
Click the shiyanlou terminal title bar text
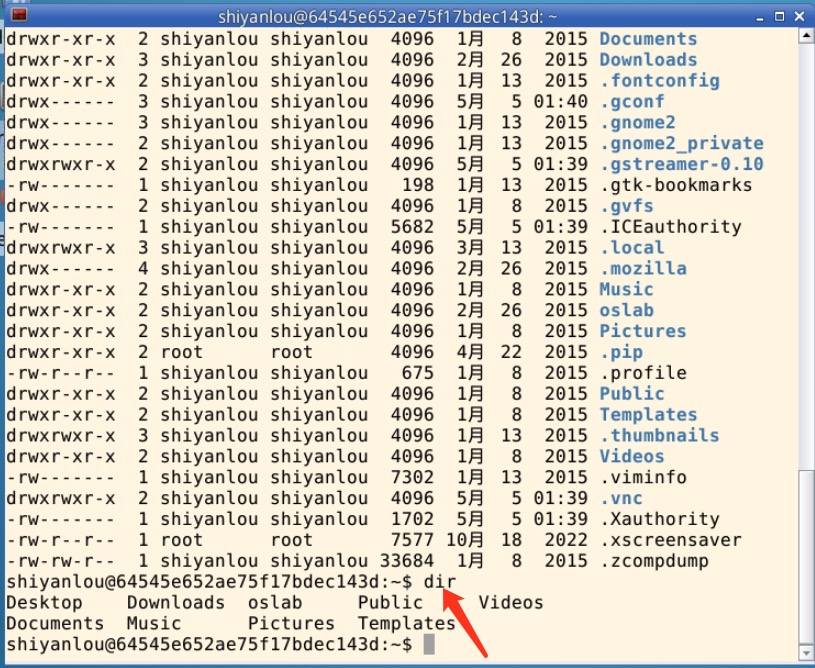tap(389, 16)
